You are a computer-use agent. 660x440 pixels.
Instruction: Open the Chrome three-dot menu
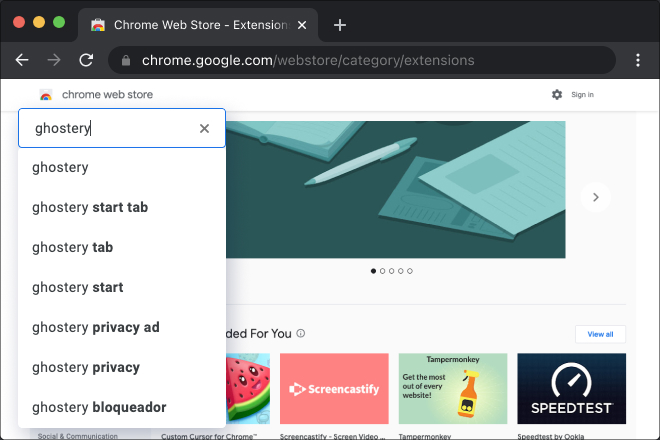pos(638,60)
